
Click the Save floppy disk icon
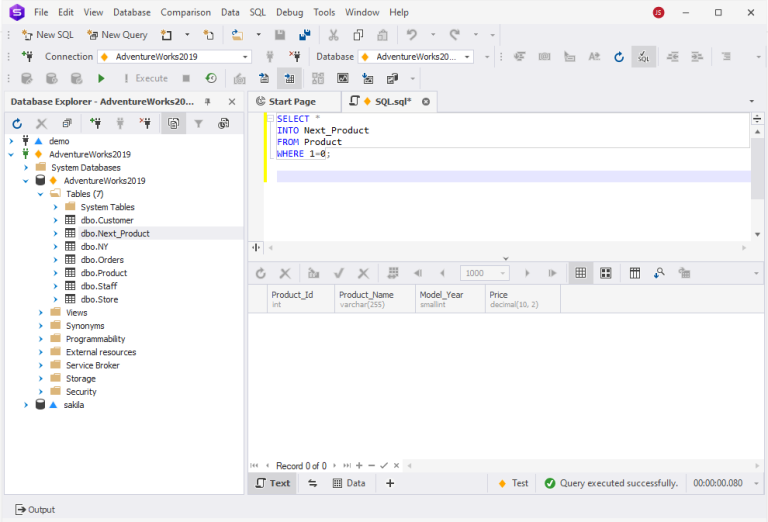(x=280, y=35)
